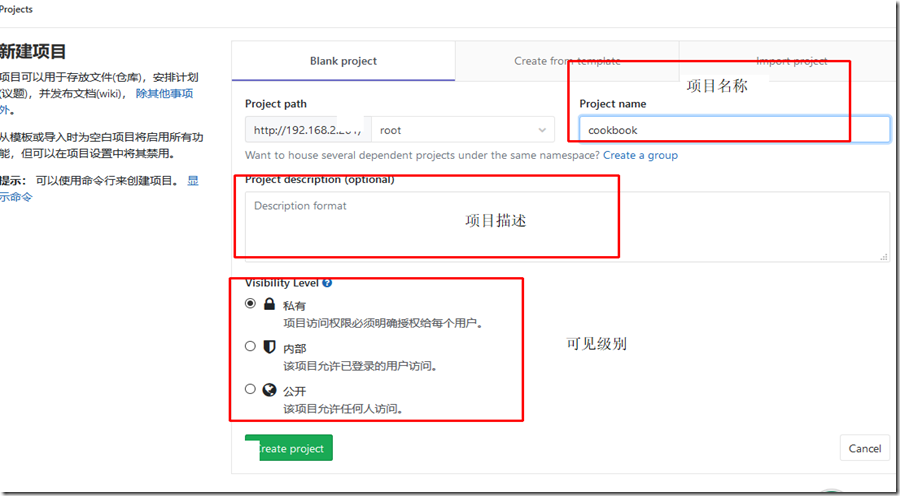Image resolution: width=900 pixels, height=496 pixels.
Task: Switch to the Import project tab
Action: point(791,61)
